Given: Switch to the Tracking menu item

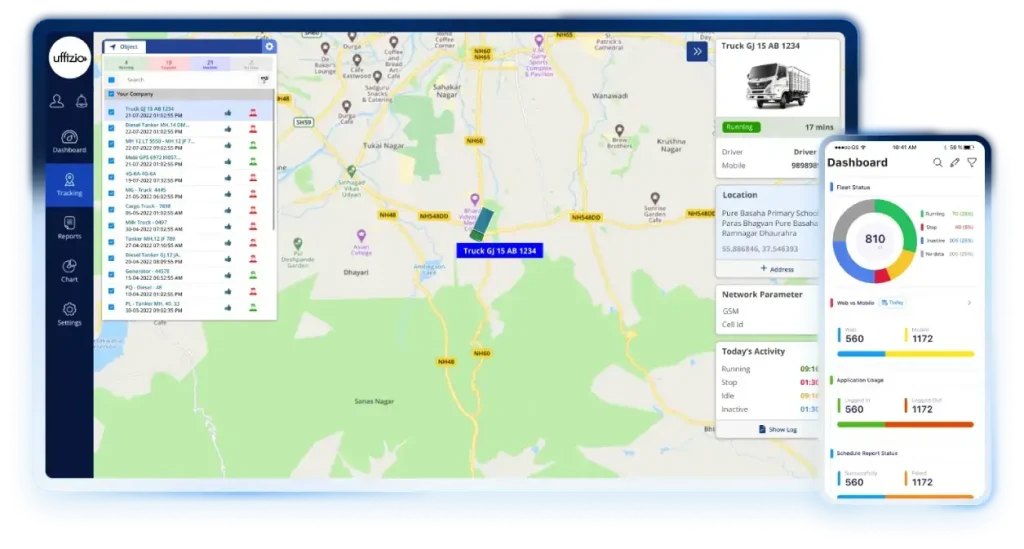Looking at the screenshot, I should click(69, 183).
